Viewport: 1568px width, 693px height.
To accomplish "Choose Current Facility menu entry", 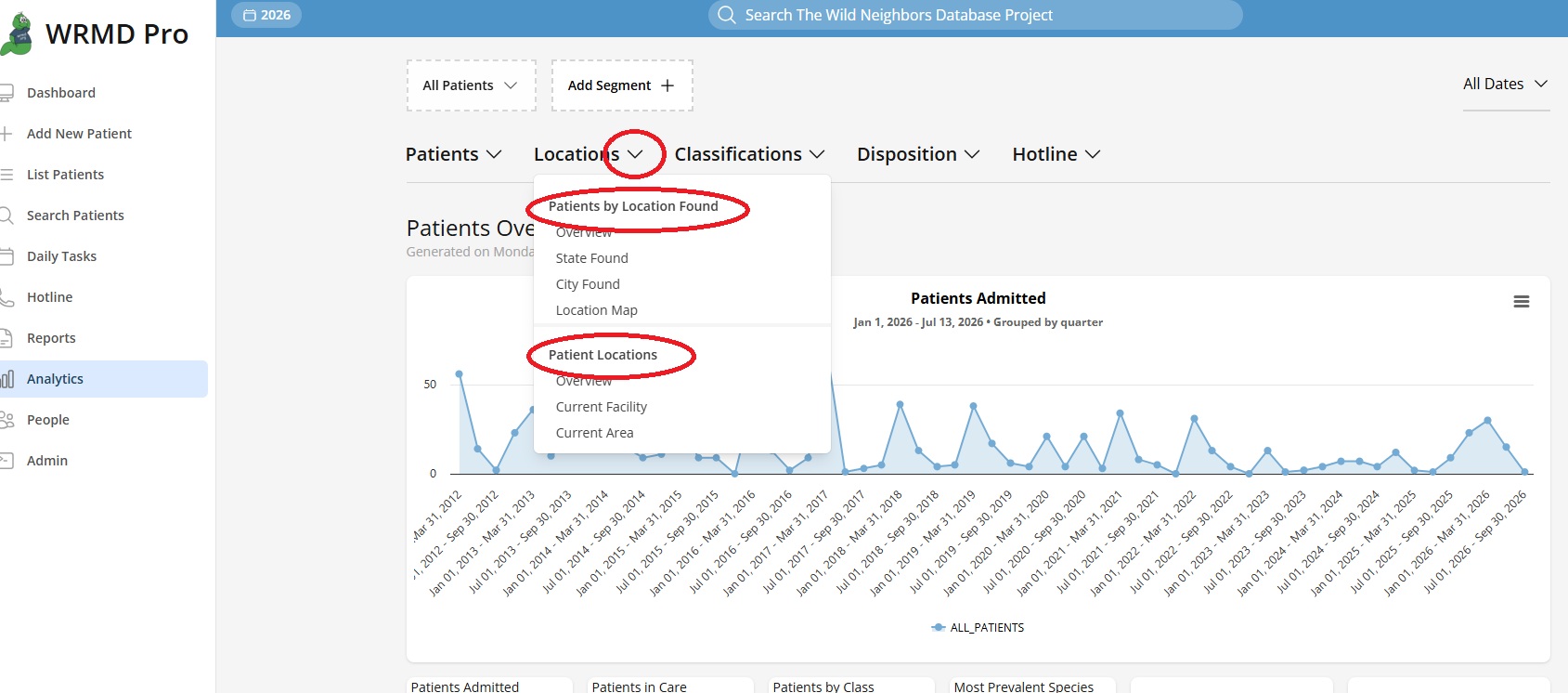I will tap(602, 407).
